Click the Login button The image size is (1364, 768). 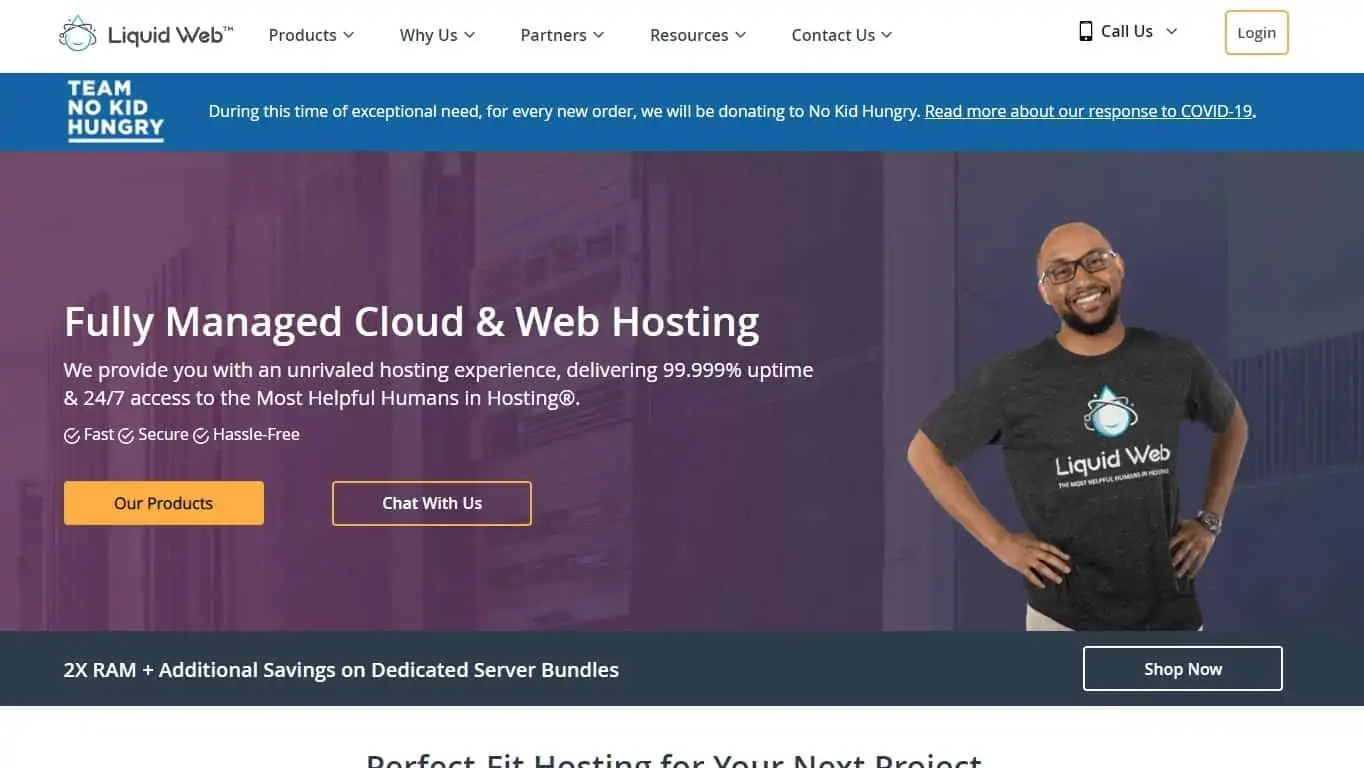(x=1257, y=33)
